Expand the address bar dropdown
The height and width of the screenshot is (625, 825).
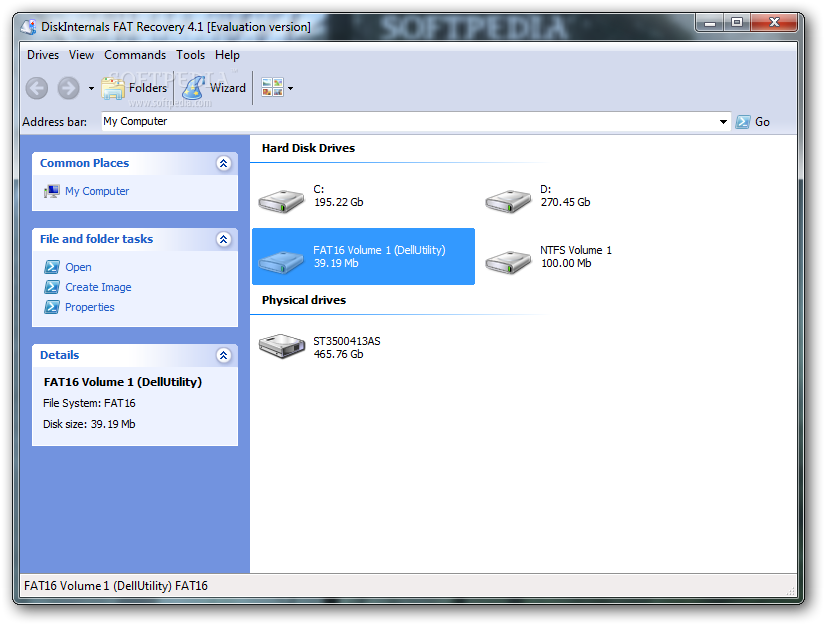(x=723, y=122)
